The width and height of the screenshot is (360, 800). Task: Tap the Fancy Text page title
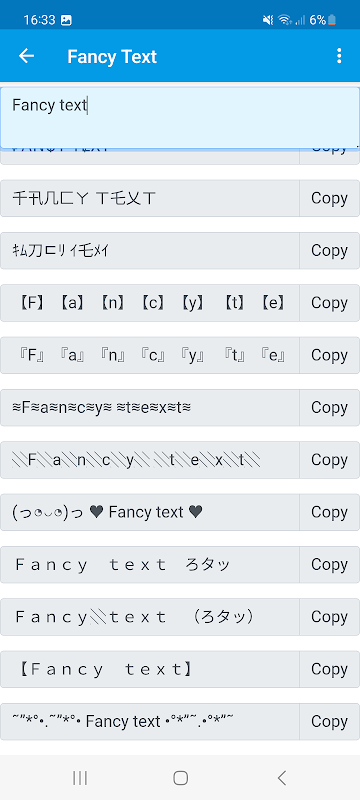[112, 57]
